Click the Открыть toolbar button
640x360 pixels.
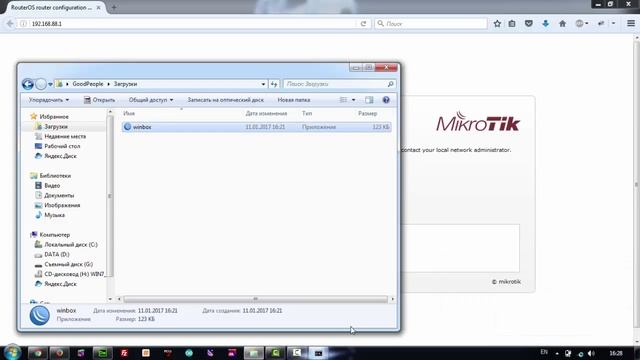coord(99,100)
